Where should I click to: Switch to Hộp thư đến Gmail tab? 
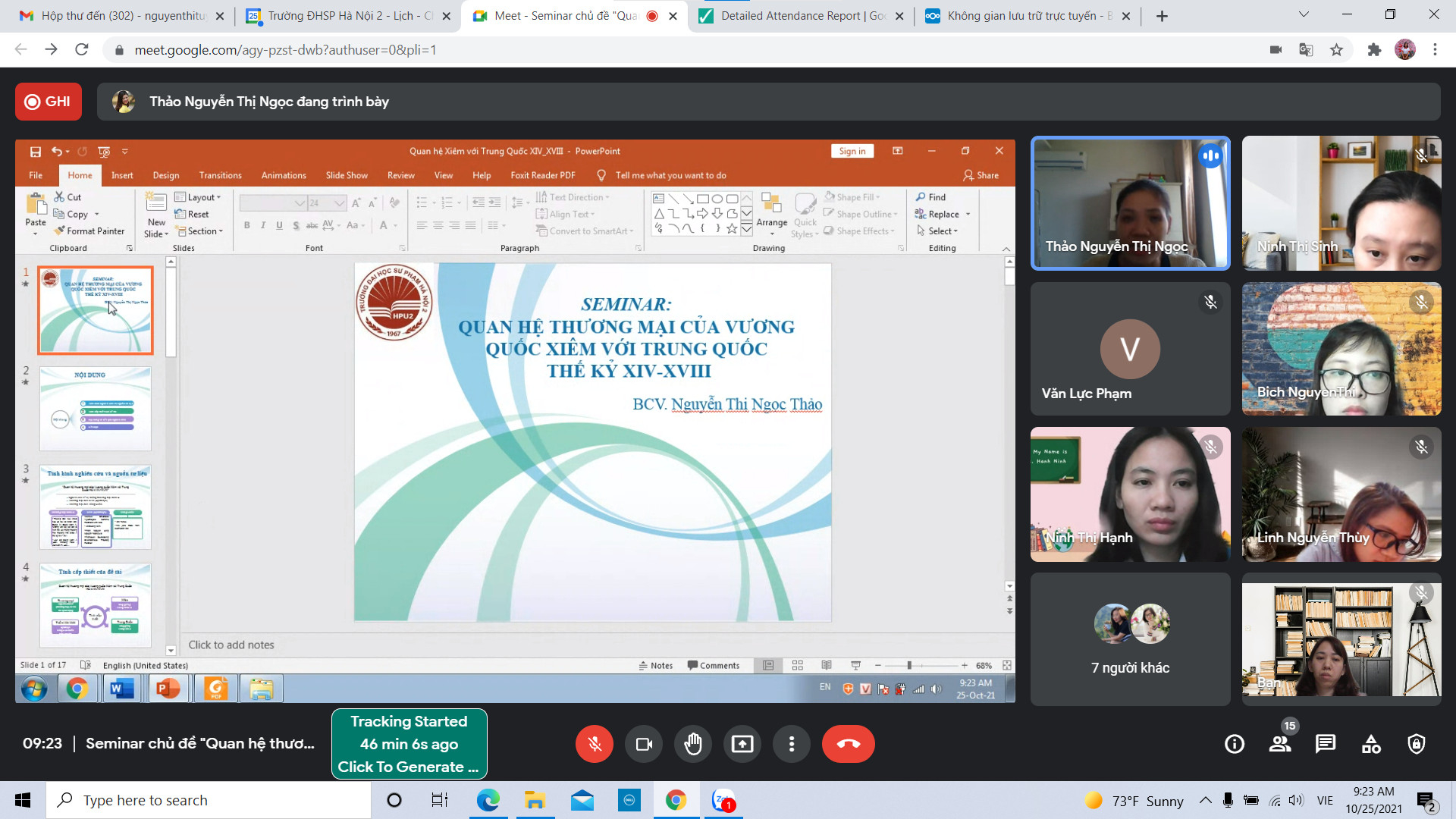tap(121, 16)
